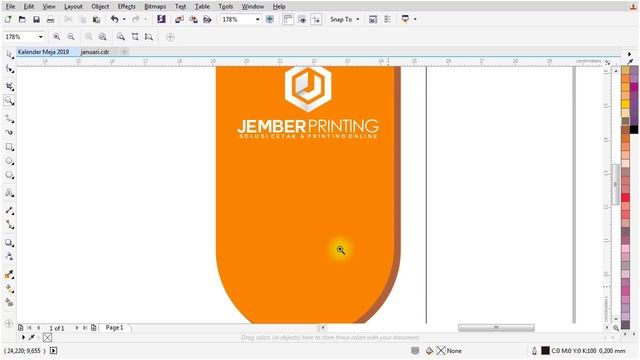Click the Full-screen preview icon
The image size is (640, 360).
[270, 19]
